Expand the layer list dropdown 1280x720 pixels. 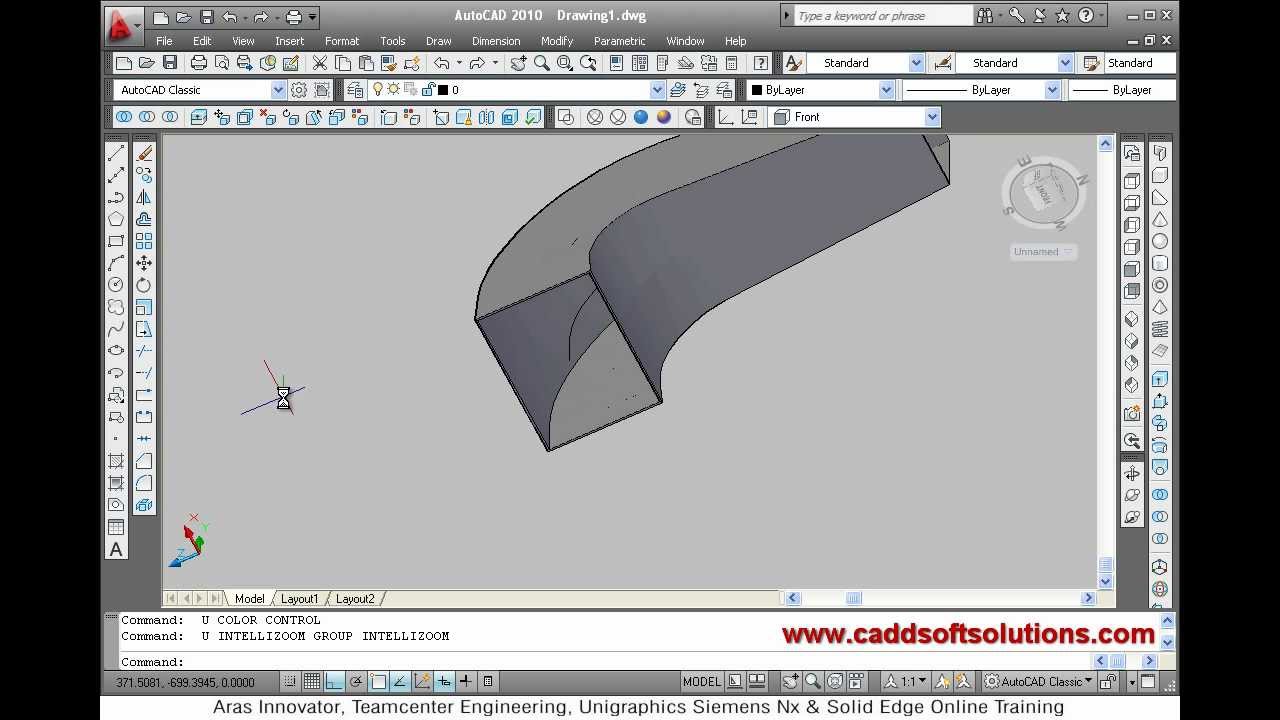(657, 90)
